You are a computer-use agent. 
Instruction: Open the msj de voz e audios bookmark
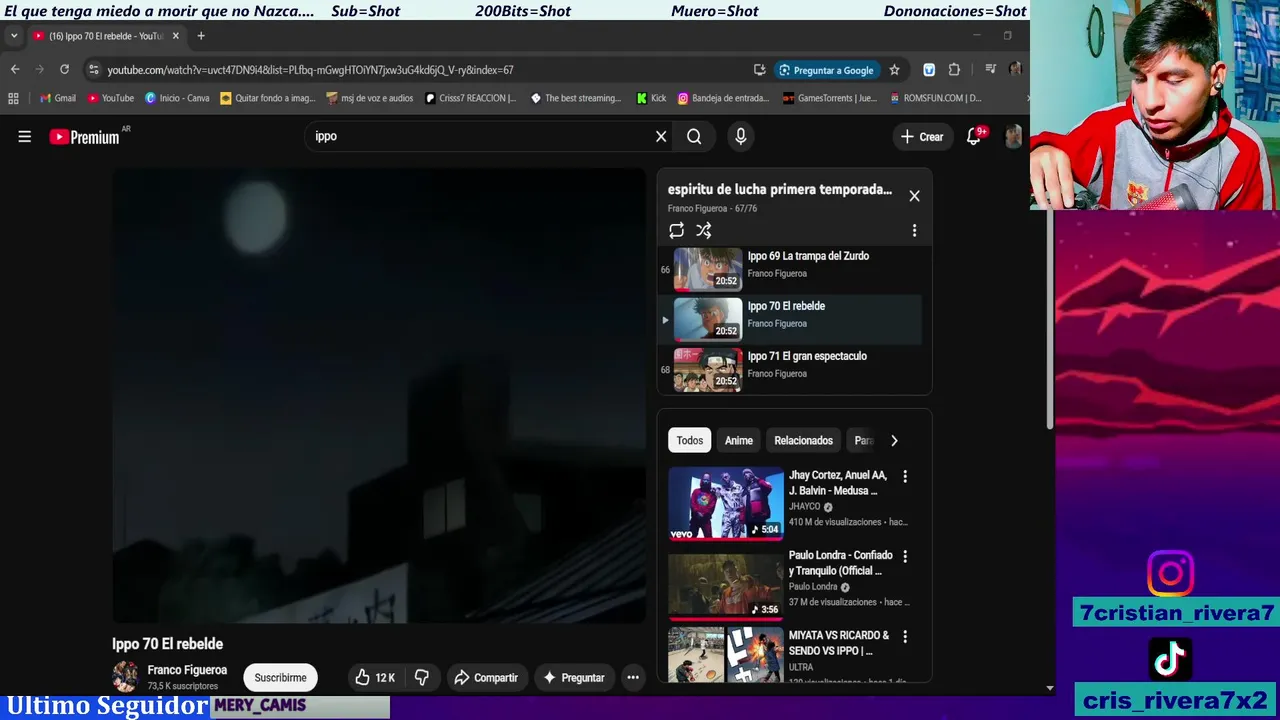370,98
